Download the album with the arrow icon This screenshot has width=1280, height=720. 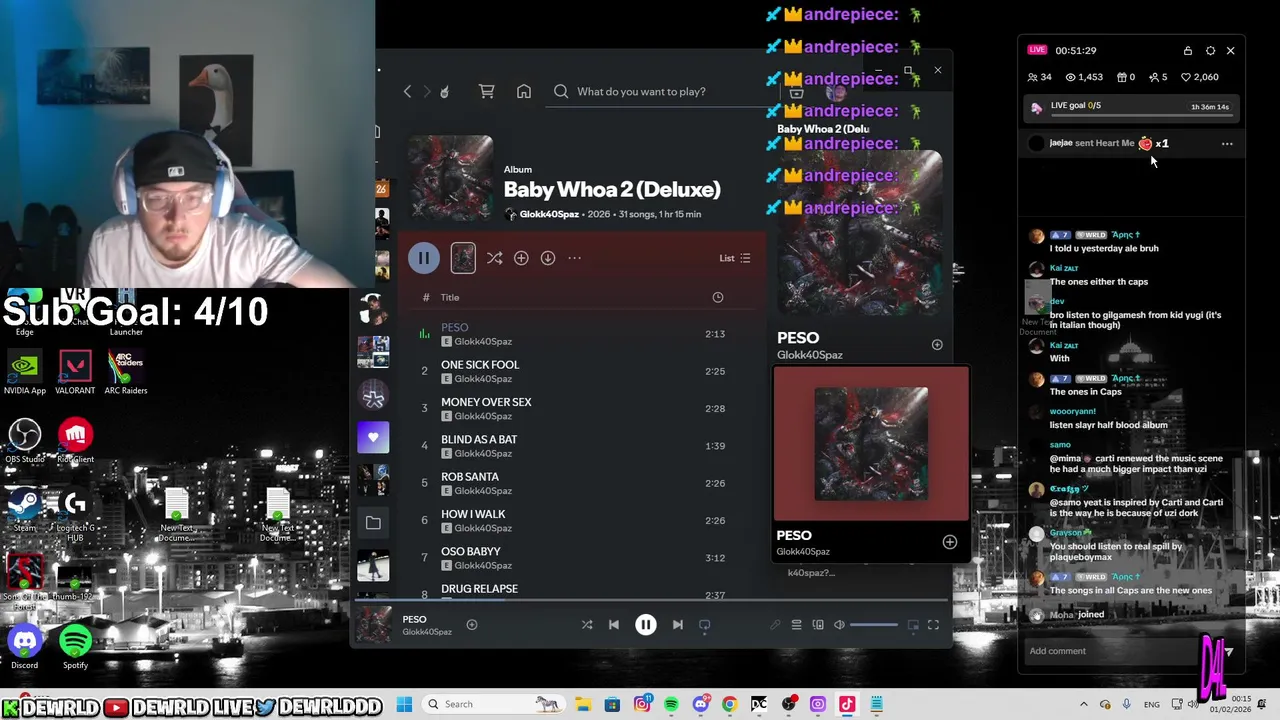(548, 258)
